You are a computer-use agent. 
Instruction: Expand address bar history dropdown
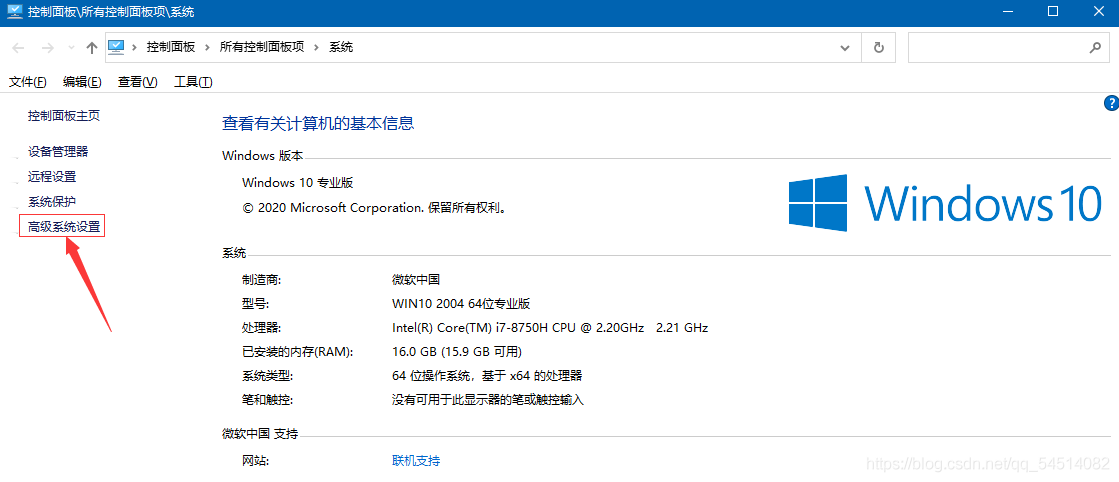click(x=845, y=48)
